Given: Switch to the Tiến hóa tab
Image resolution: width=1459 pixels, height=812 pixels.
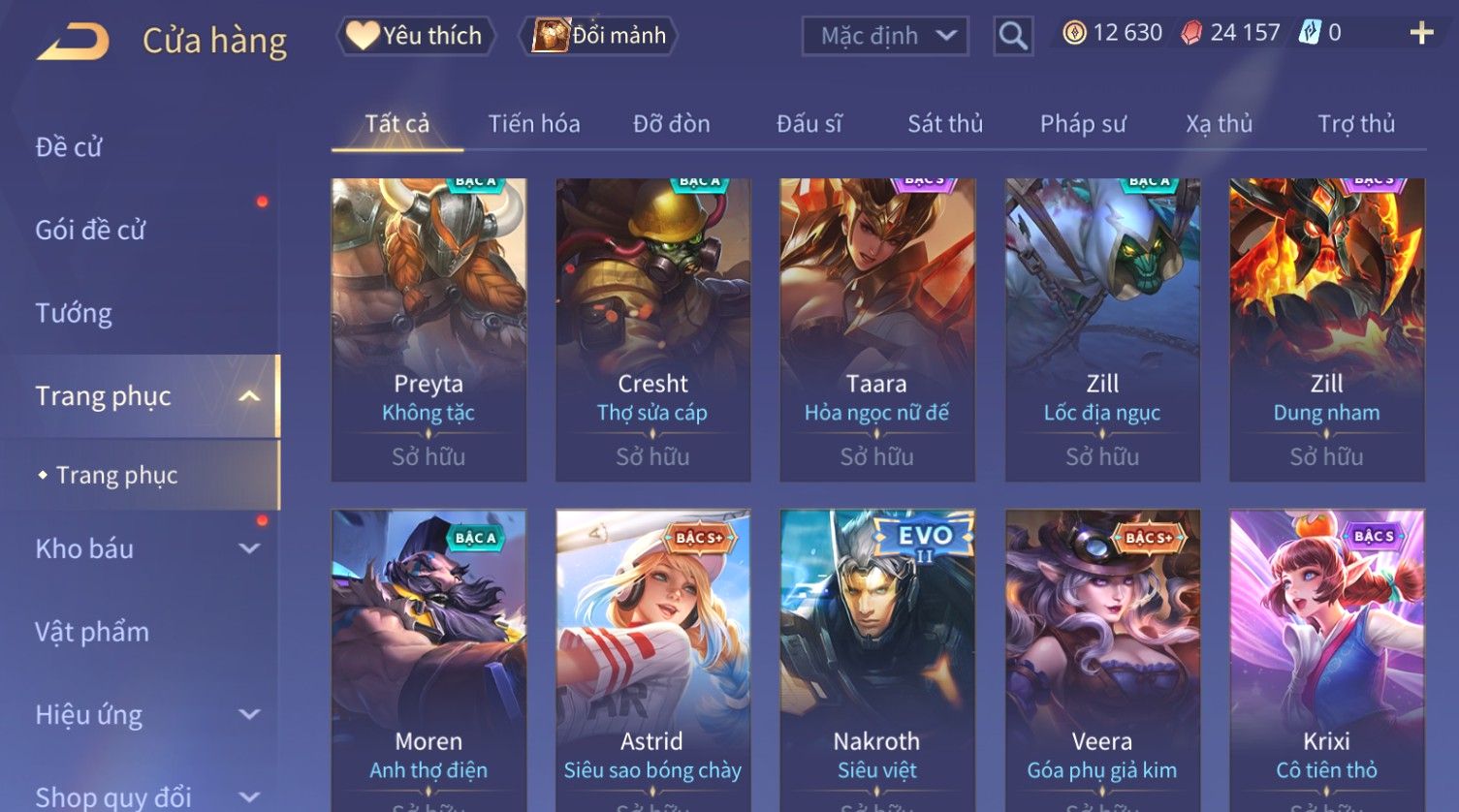Looking at the screenshot, I should click(534, 124).
